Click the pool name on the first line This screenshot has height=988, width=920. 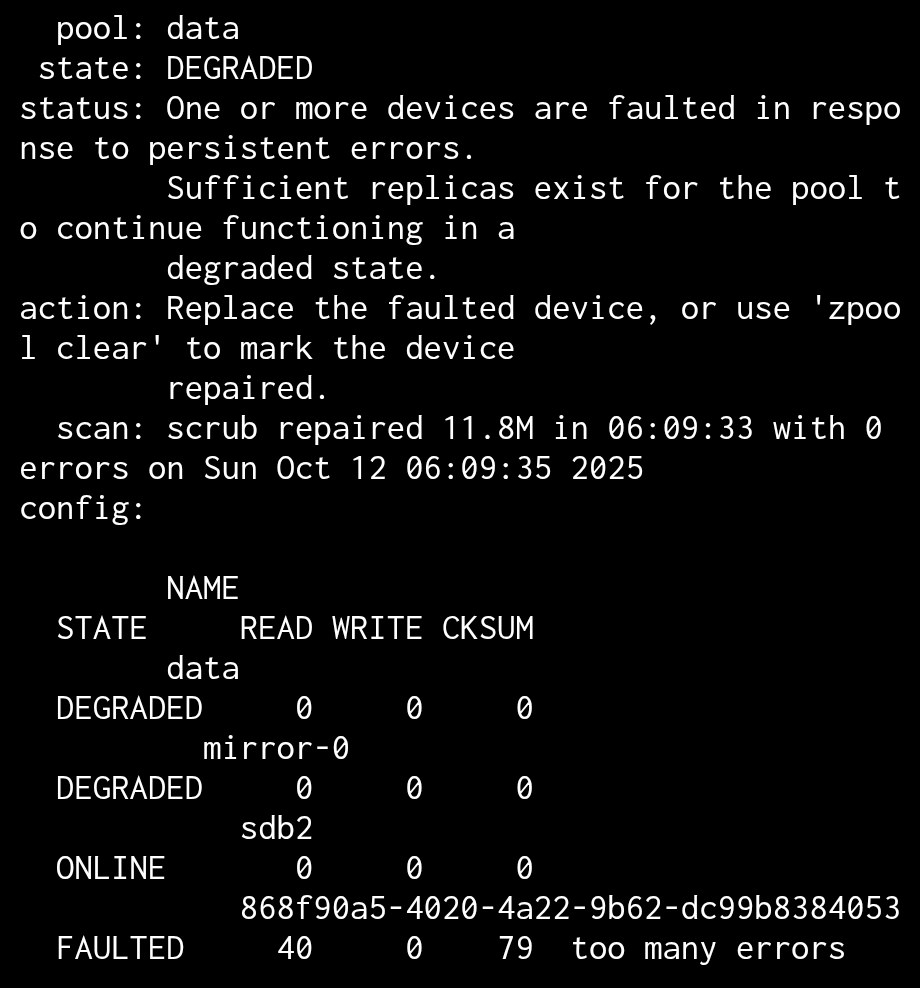[203, 29]
